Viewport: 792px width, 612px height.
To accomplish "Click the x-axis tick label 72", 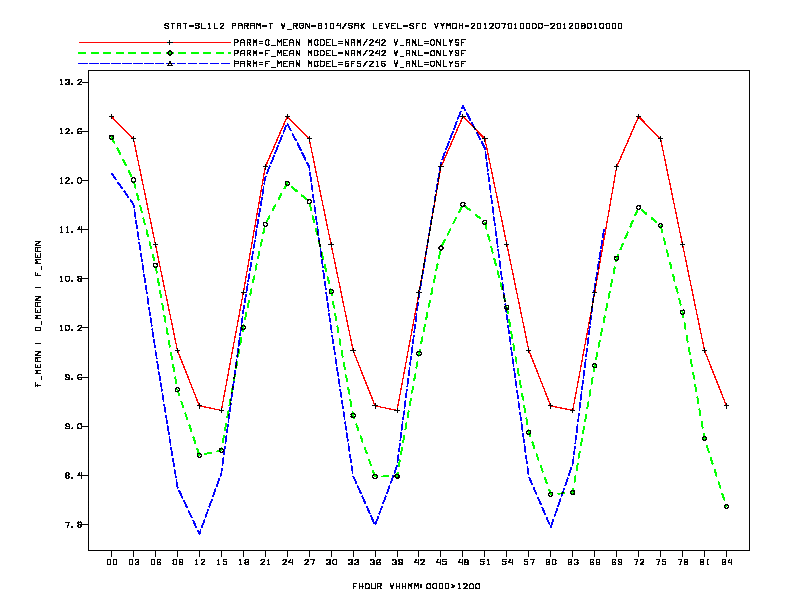I will click(638, 562).
